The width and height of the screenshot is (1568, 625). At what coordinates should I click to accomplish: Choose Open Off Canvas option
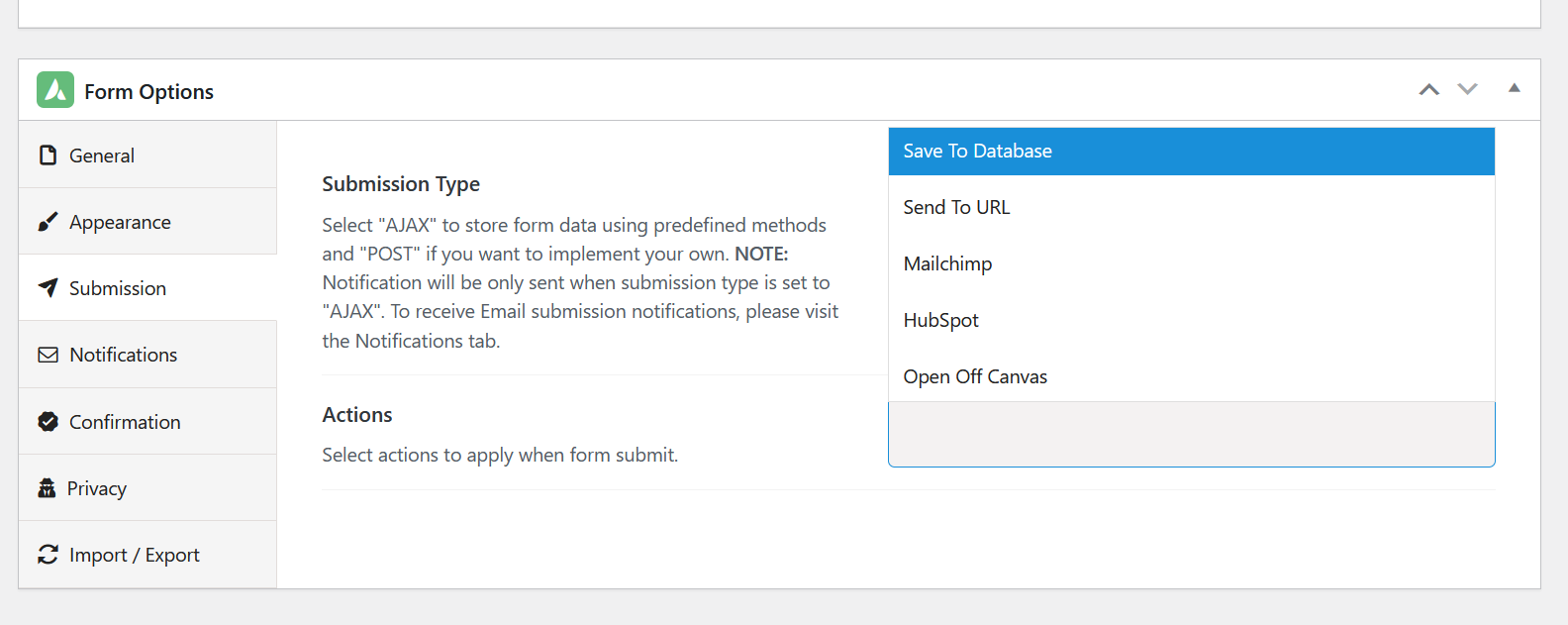click(x=1191, y=377)
